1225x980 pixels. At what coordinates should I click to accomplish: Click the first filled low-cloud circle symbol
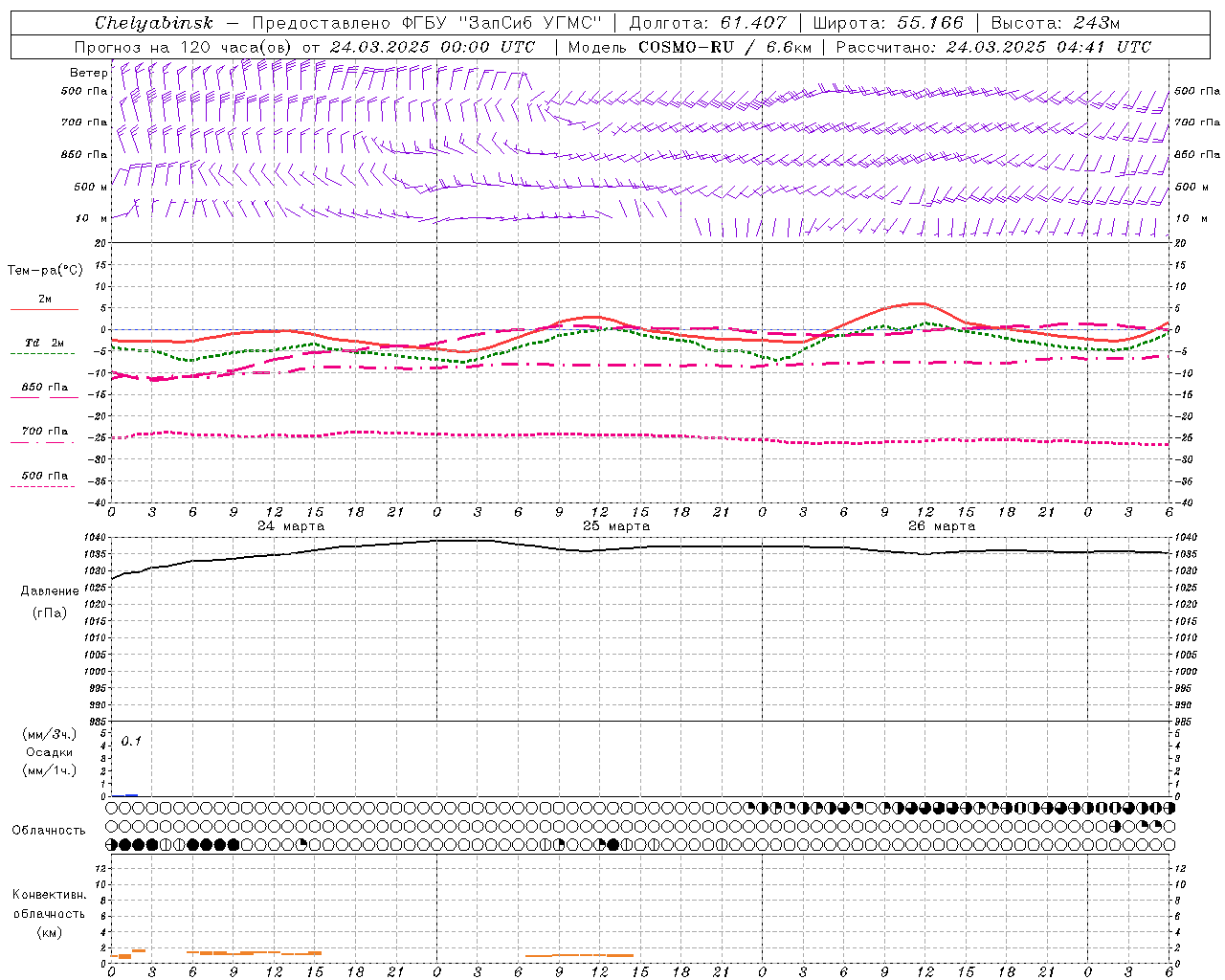112,844
